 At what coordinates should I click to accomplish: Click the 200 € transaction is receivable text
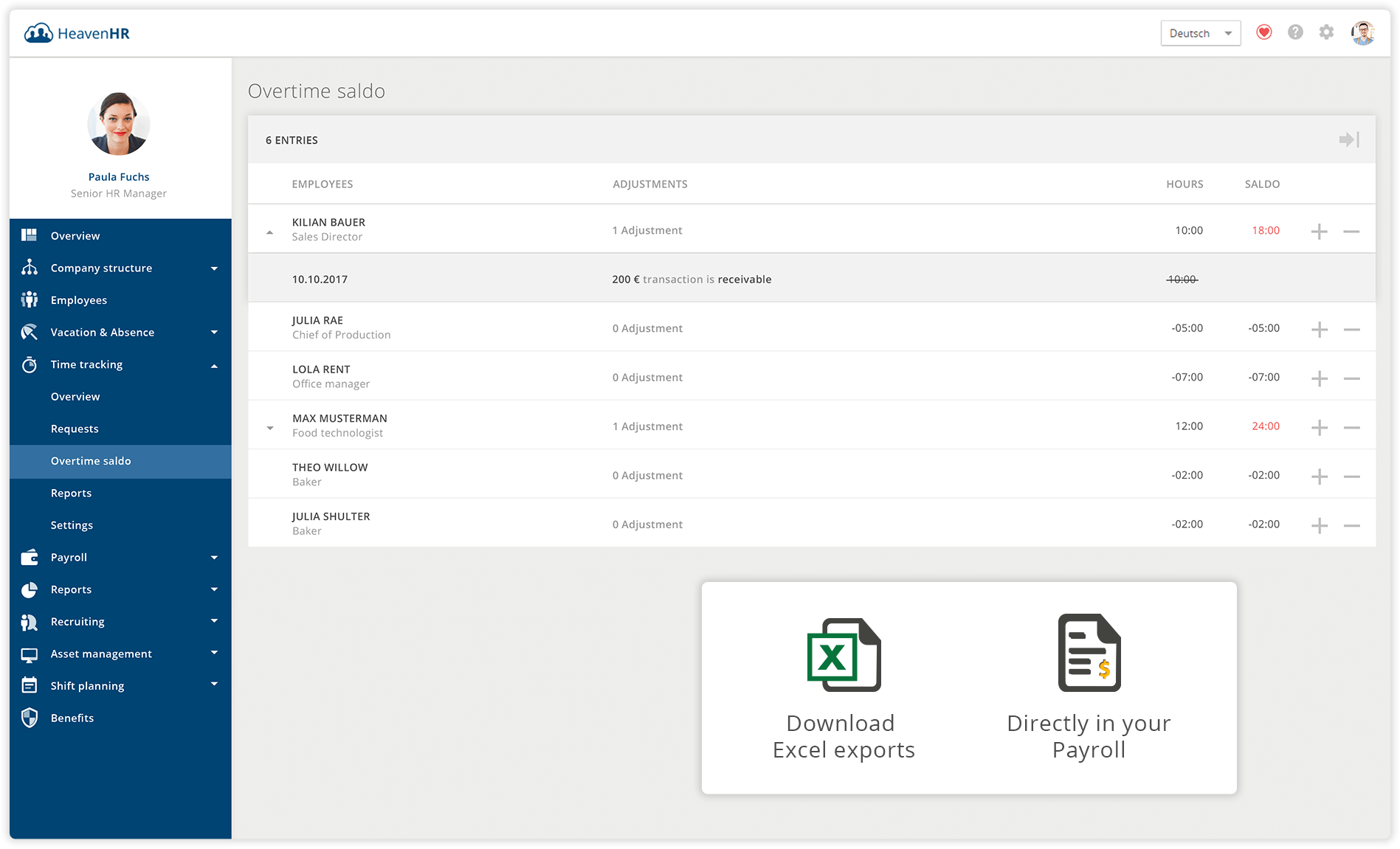coord(692,280)
